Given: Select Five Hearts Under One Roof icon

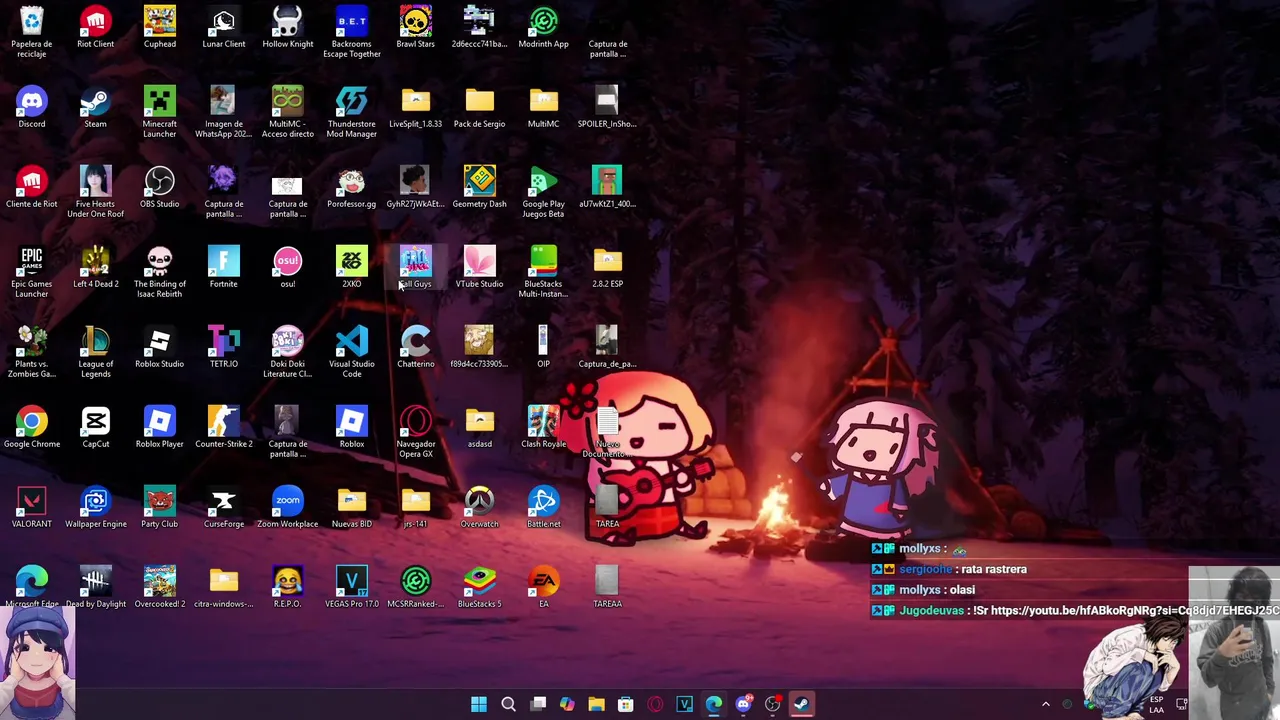Looking at the screenshot, I should point(96,191).
